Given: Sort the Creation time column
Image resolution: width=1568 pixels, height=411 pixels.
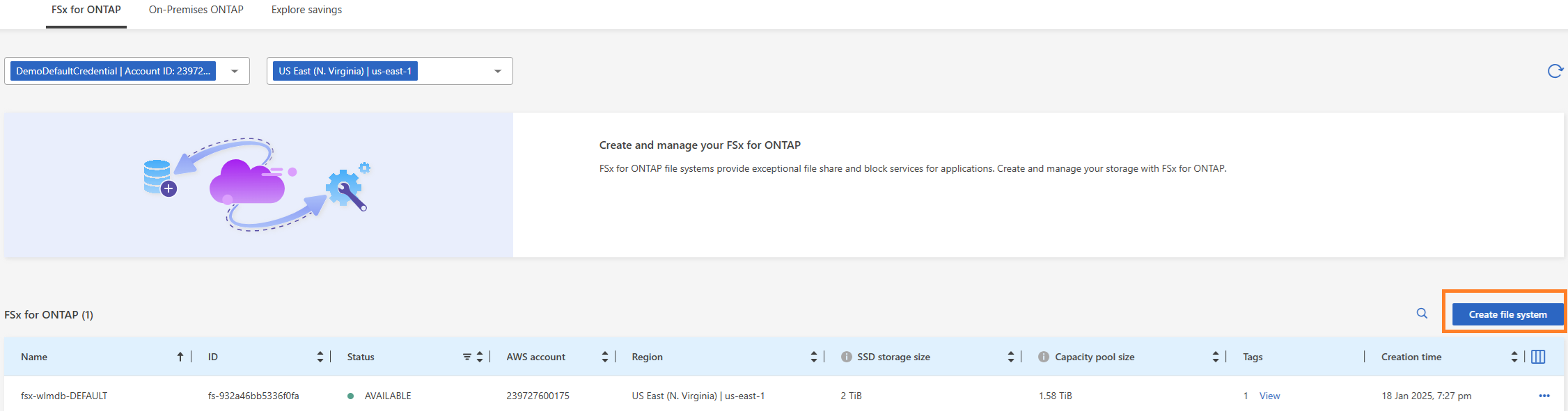Looking at the screenshot, I should (1514, 357).
